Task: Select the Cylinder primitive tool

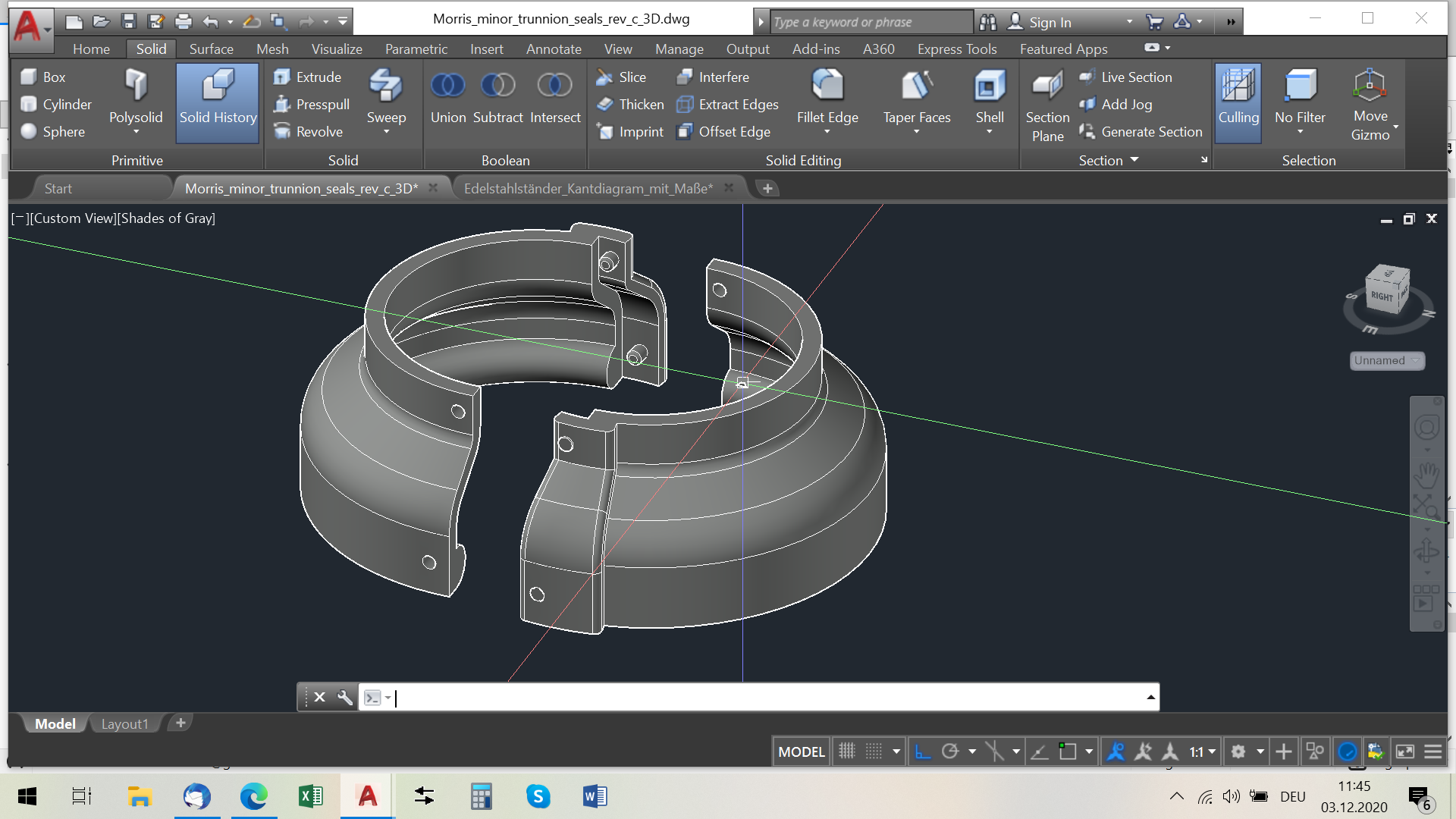Action: 56,104
